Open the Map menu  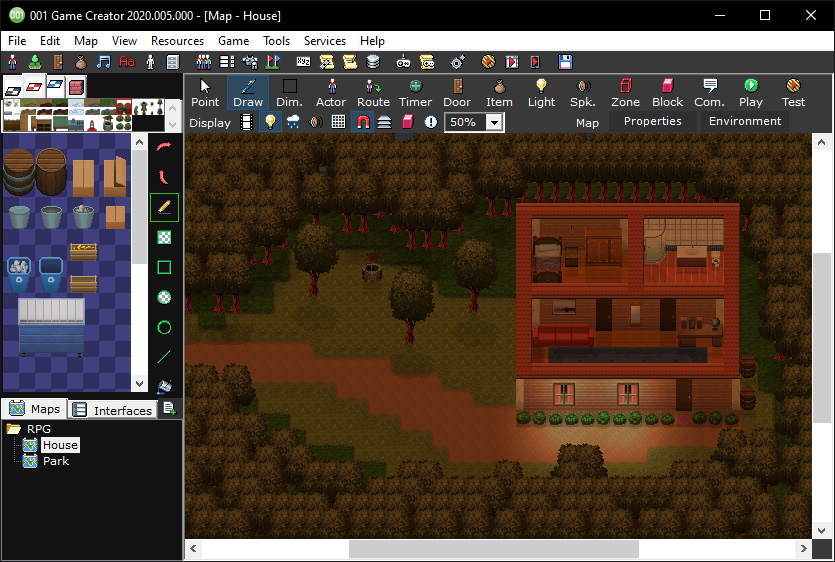[86, 41]
